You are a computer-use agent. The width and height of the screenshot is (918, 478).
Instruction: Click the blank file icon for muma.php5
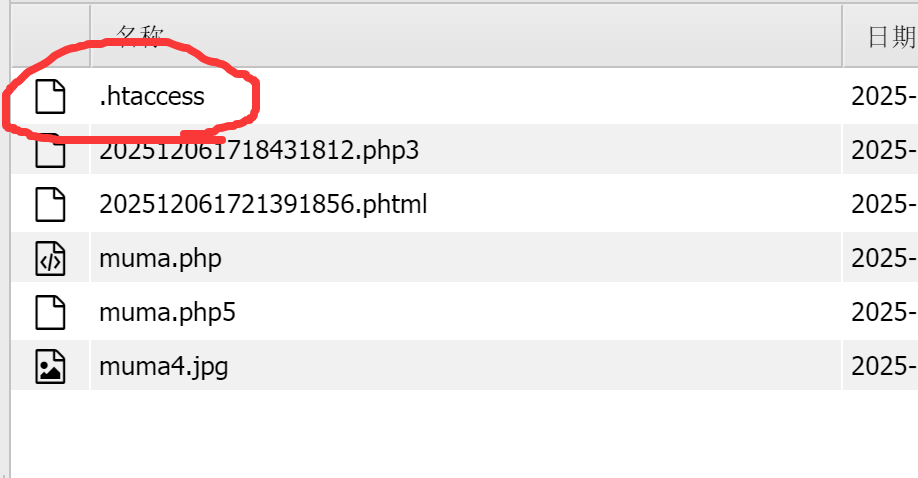coord(50,313)
